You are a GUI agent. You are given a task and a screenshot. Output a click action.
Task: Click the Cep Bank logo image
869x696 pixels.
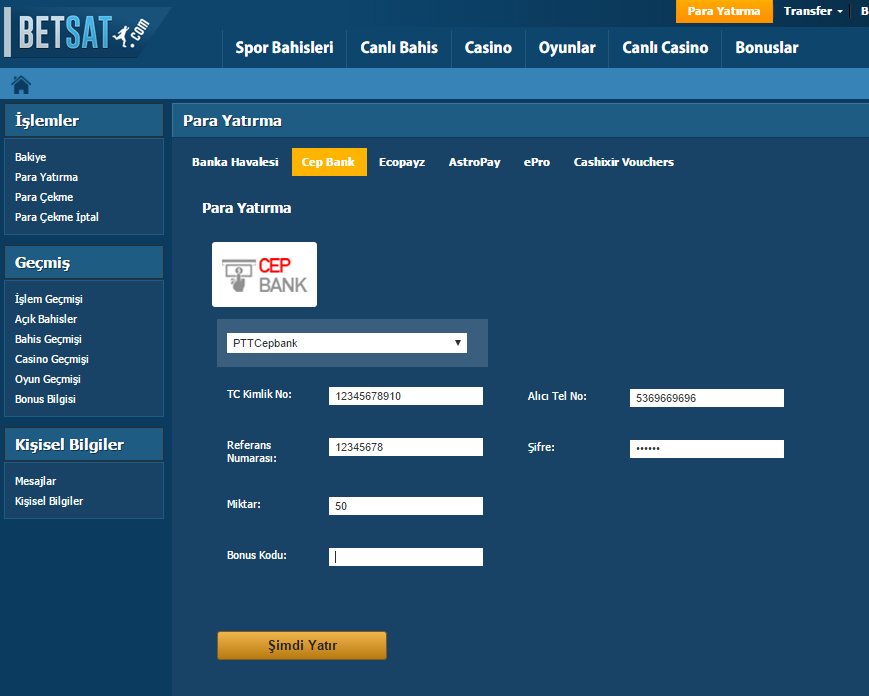(264, 274)
